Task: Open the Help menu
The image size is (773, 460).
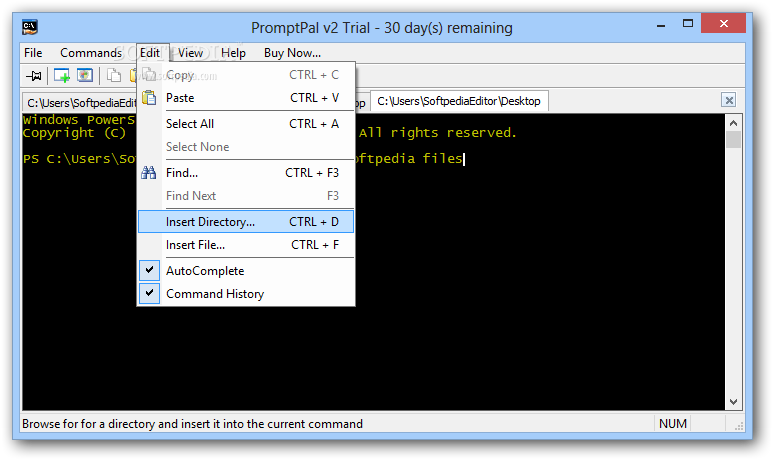Action: (x=233, y=53)
